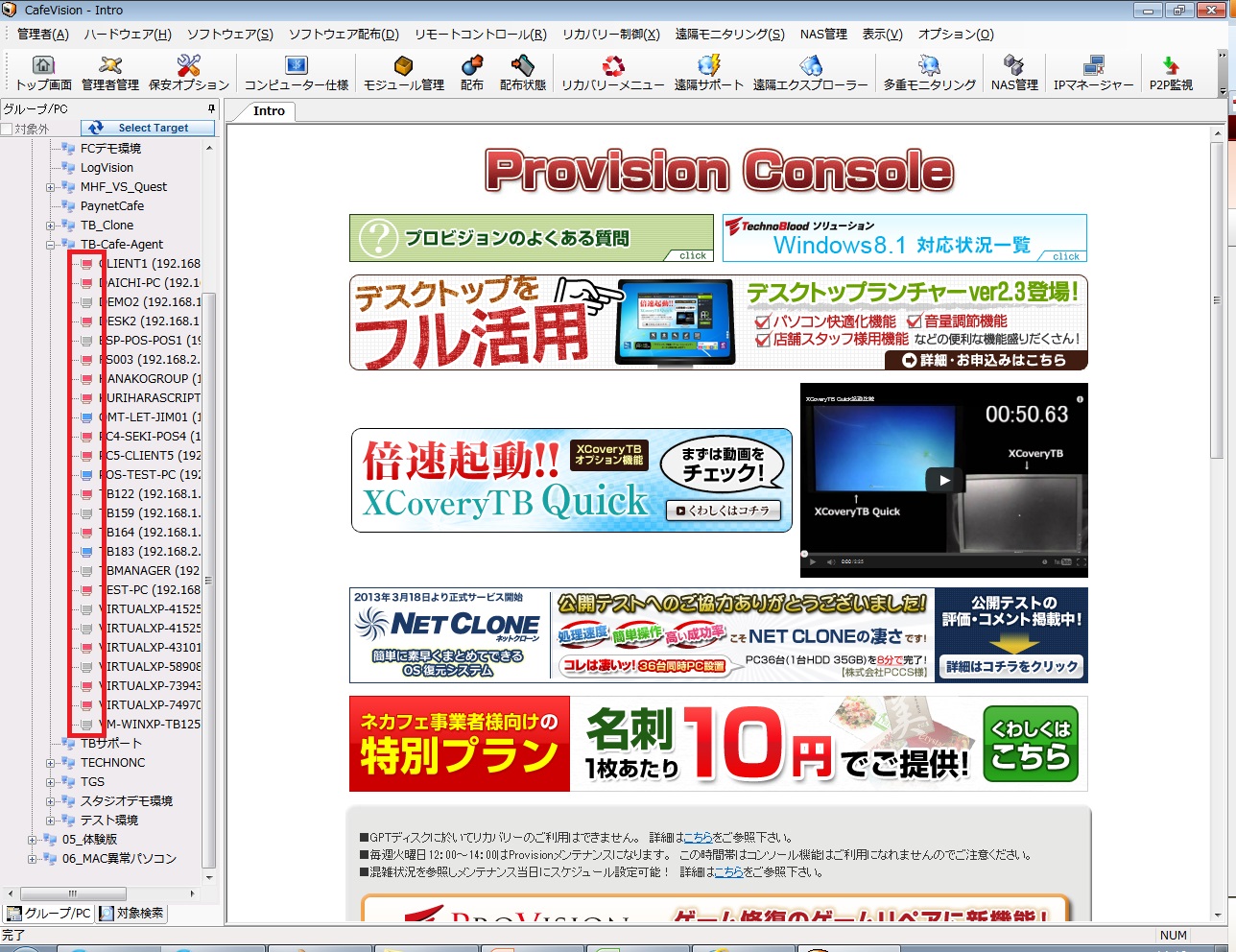
Task: Click the 名刺 10円 特別プラン banner
Action: pos(718,744)
